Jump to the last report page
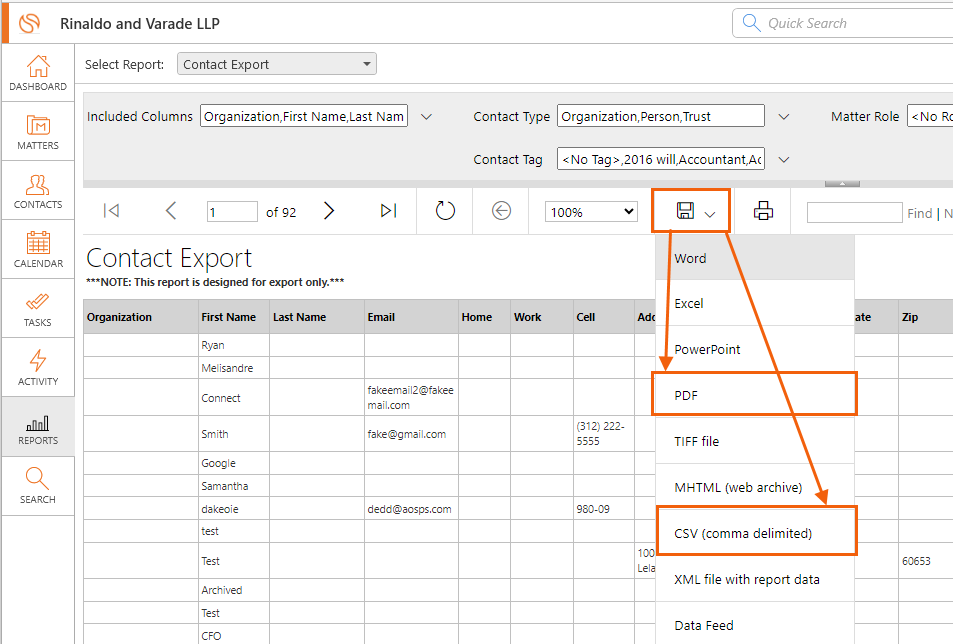The height and width of the screenshot is (644, 953). pos(388,211)
